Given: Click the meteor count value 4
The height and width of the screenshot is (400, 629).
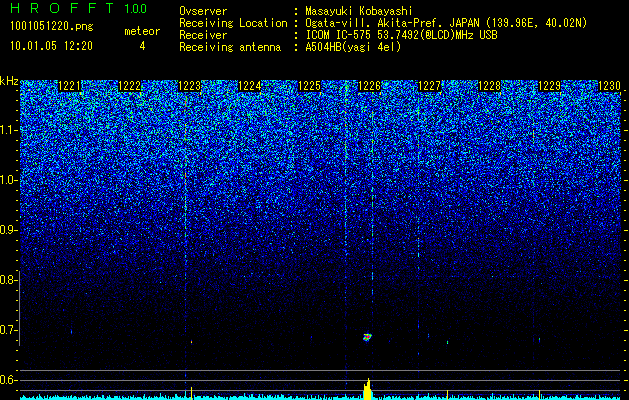Looking at the screenshot, I should pyautogui.click(x=142, y=46).
